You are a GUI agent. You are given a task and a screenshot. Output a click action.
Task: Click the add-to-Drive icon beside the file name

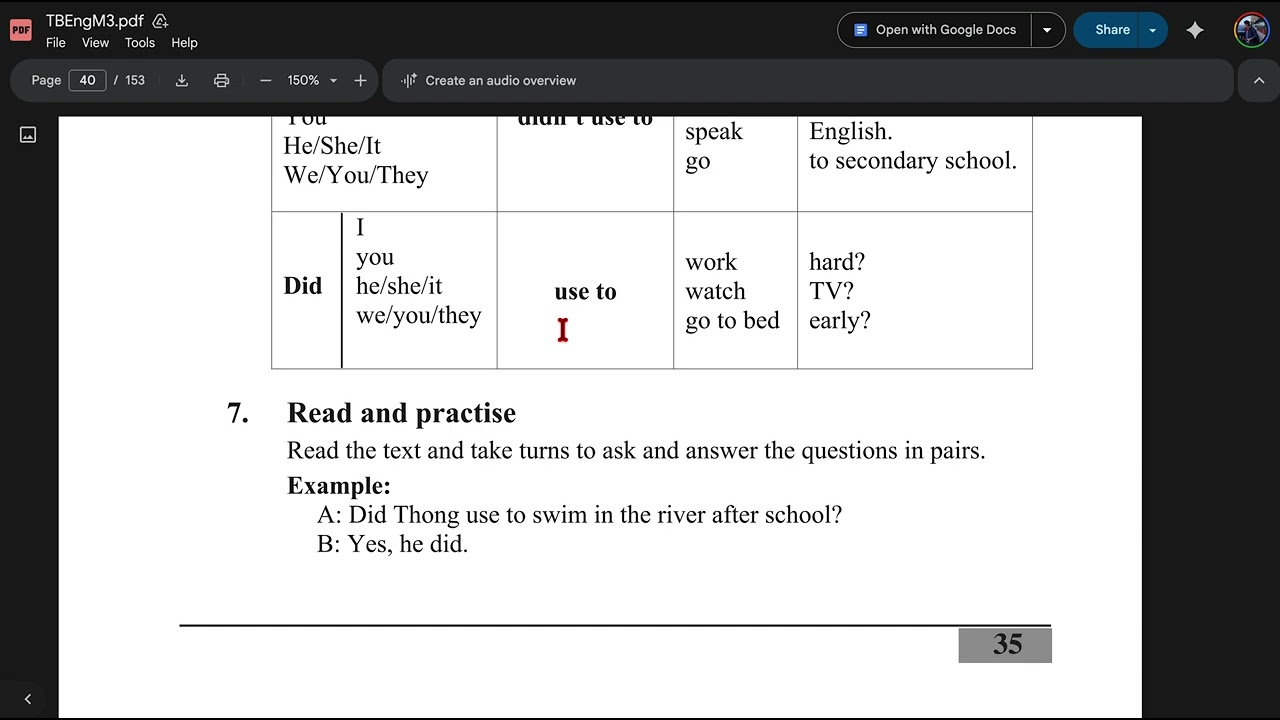[x=160, y=21]
